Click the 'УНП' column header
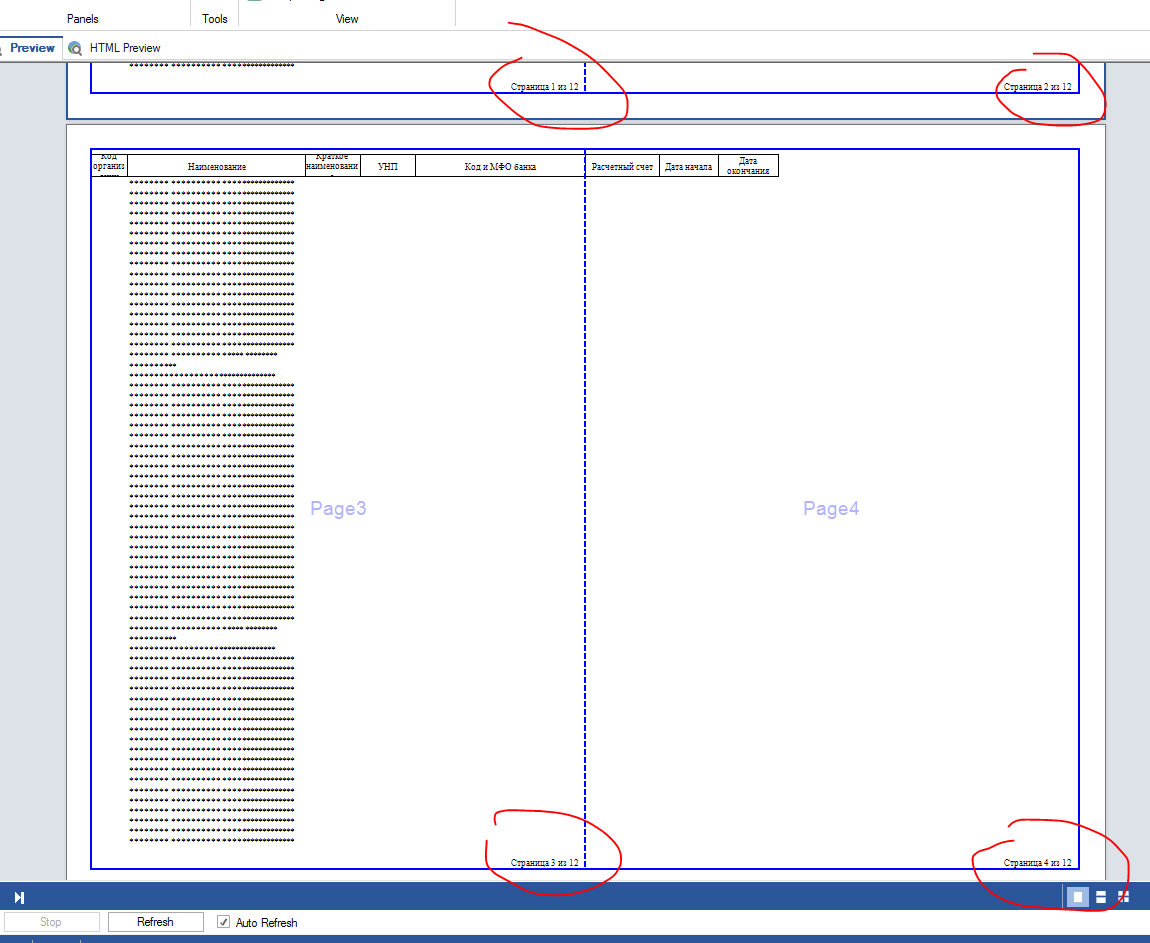Screen dimensions: 1150x943 click(x=388, y=166)
